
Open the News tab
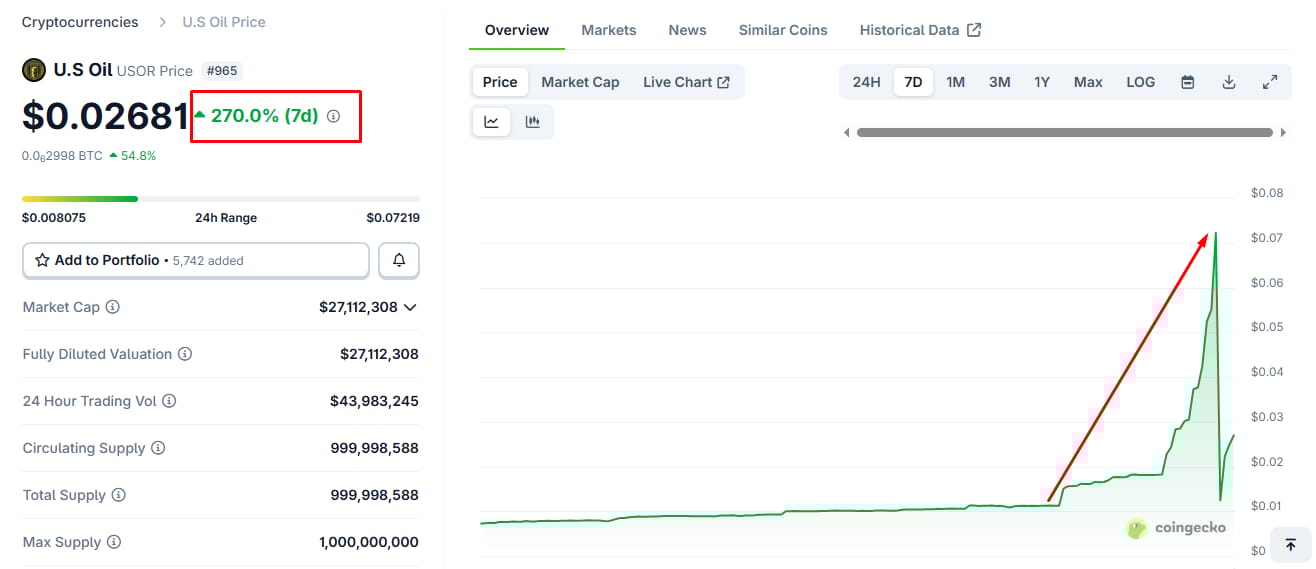click(688, 30)
